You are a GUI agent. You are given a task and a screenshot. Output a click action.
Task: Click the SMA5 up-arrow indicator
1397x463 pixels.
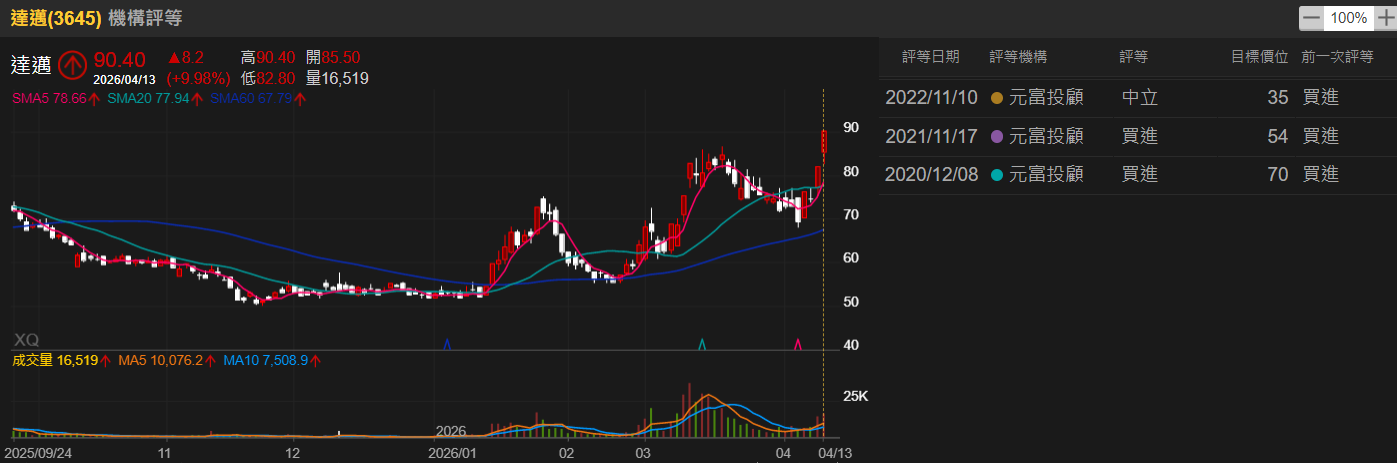(94, 99)
